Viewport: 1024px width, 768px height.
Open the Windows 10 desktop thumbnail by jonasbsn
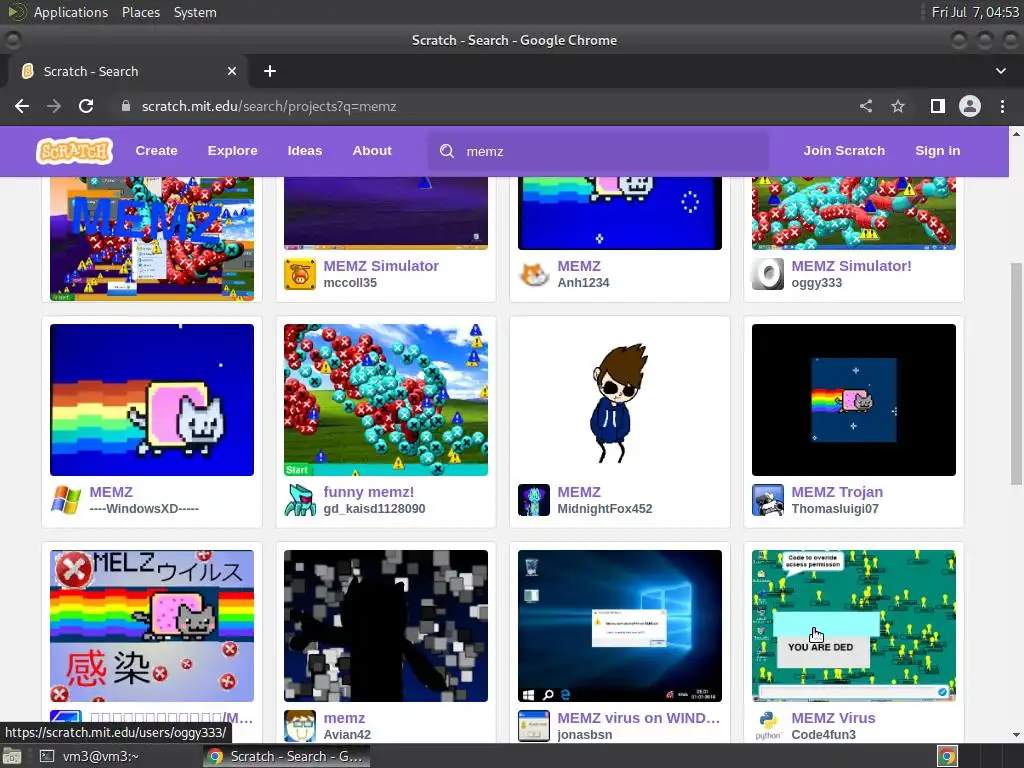pos(619,626)
